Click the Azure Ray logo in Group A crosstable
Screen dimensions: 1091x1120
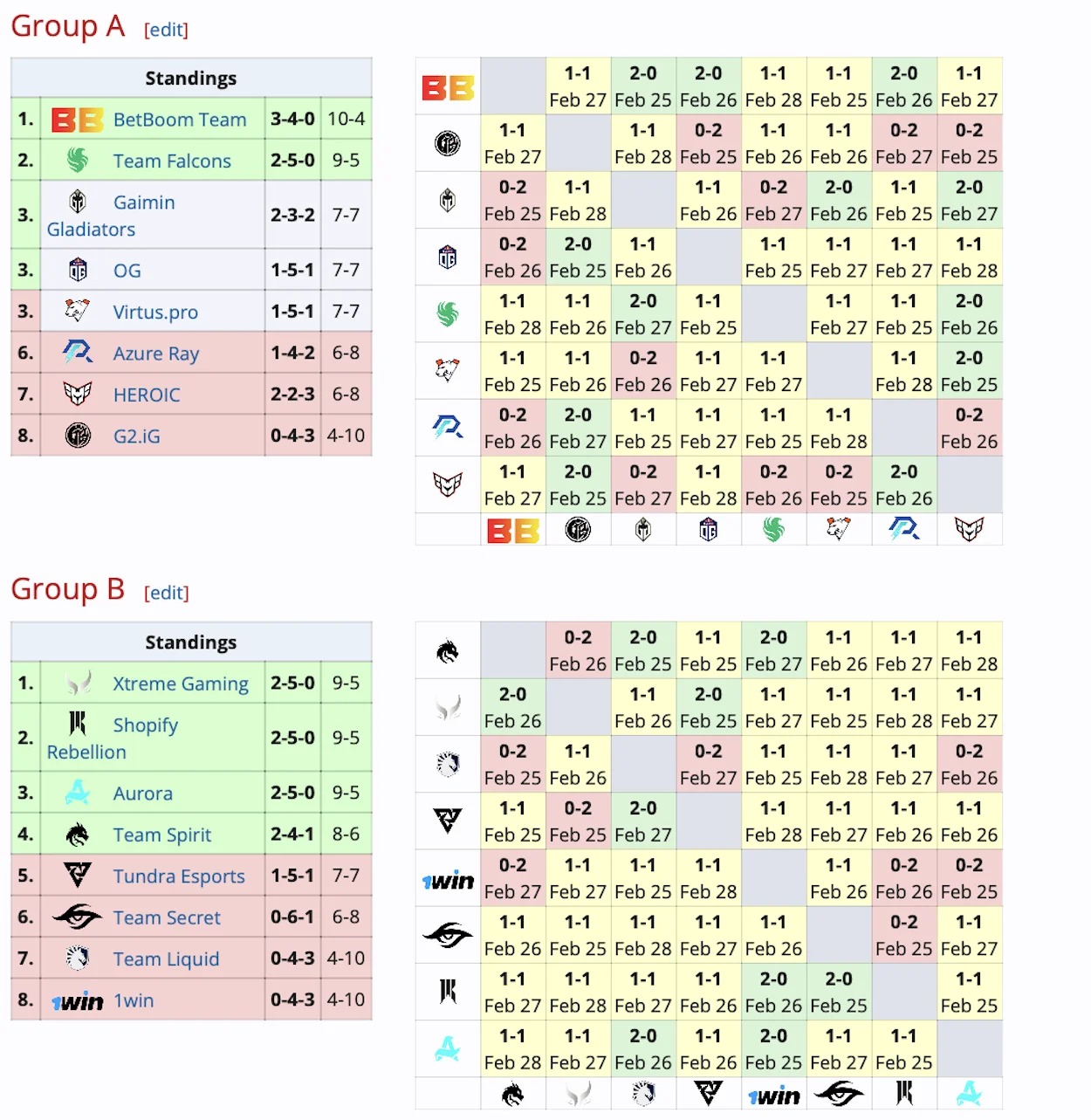pos(447,428)
